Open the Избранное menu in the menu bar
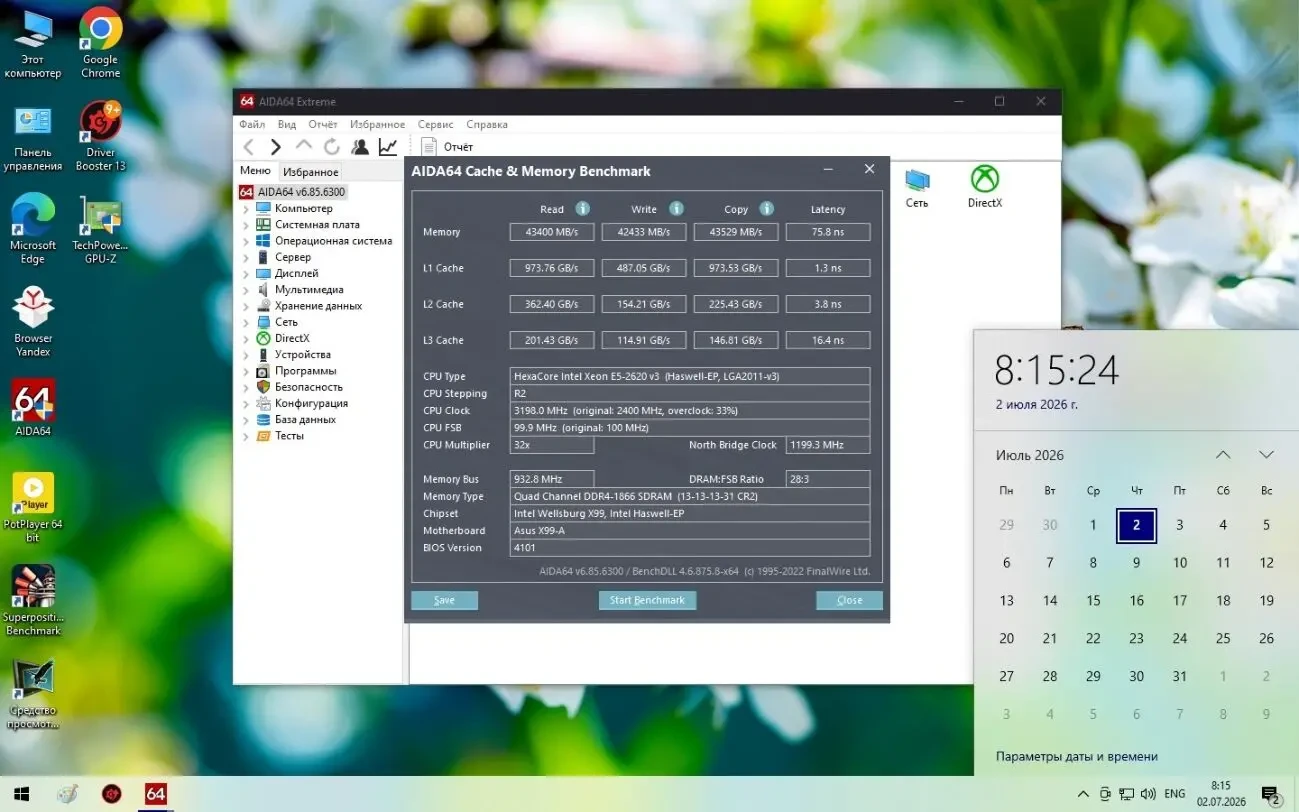The height and width of the screenshot is (812, 1299). coord(378,124)
